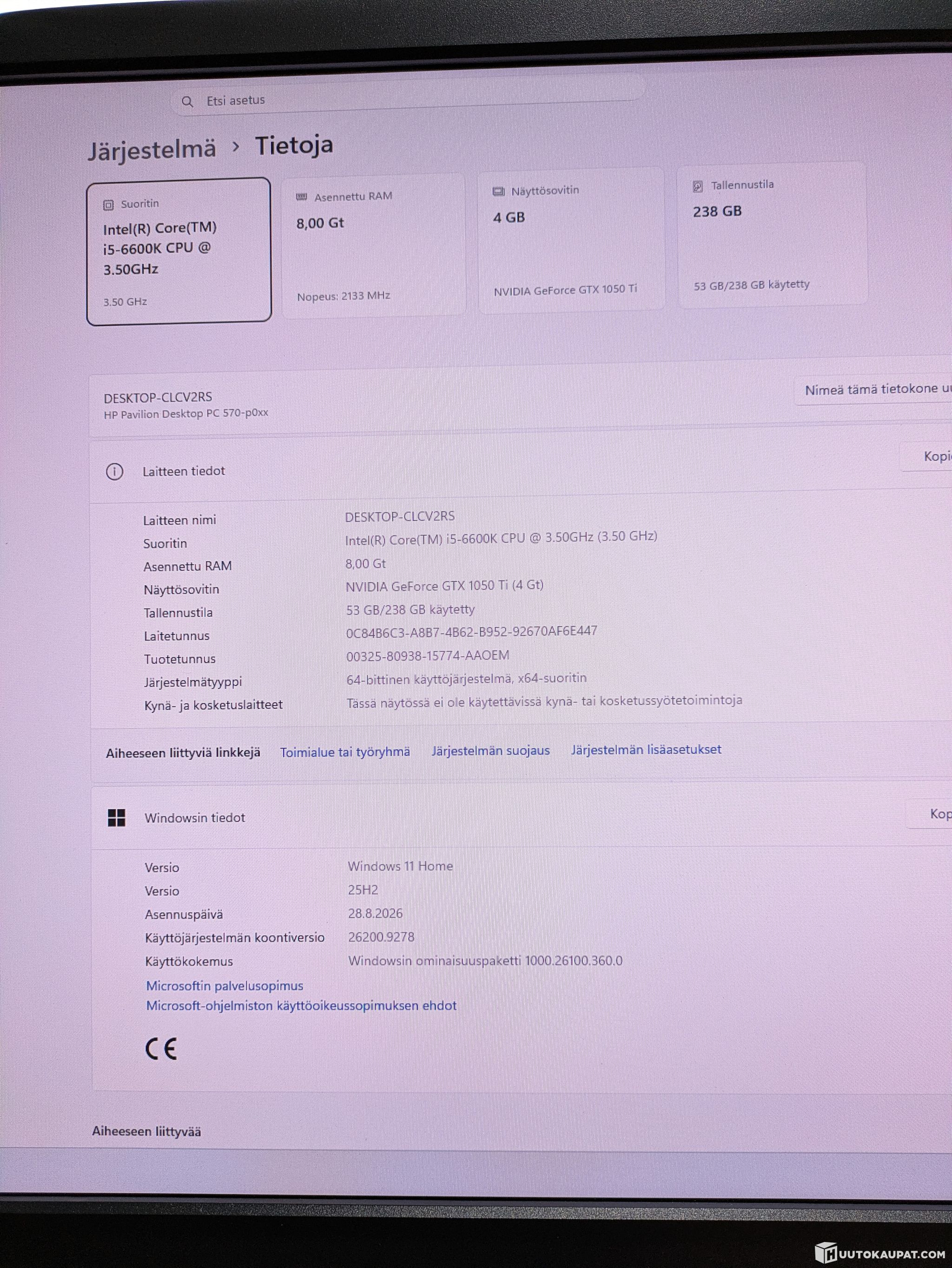Click the build number 26200.9278
This screenshot has width=952, height=1268.
[381, 937]
